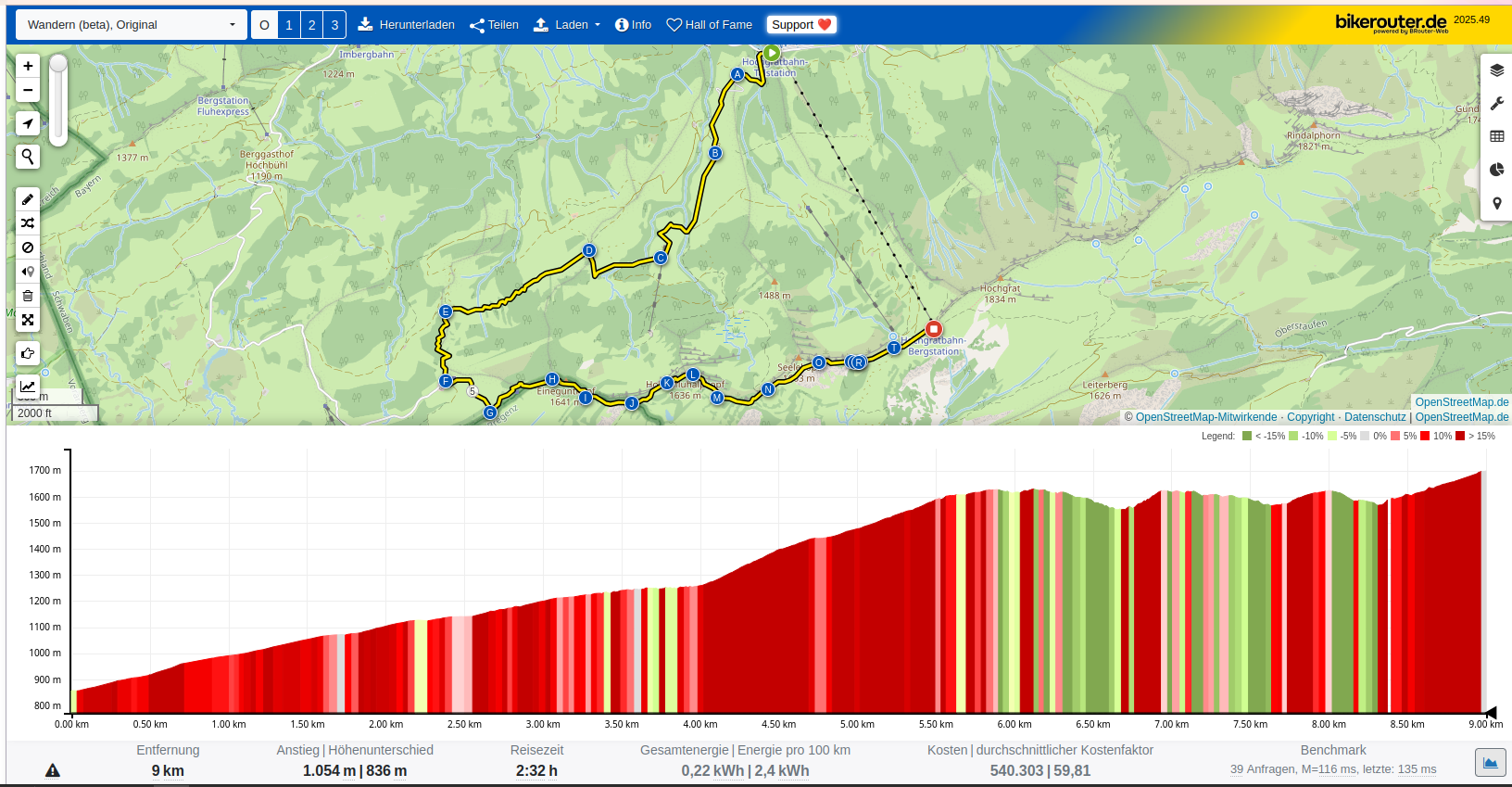Expand the Laden menu

(x=567, y=25)
